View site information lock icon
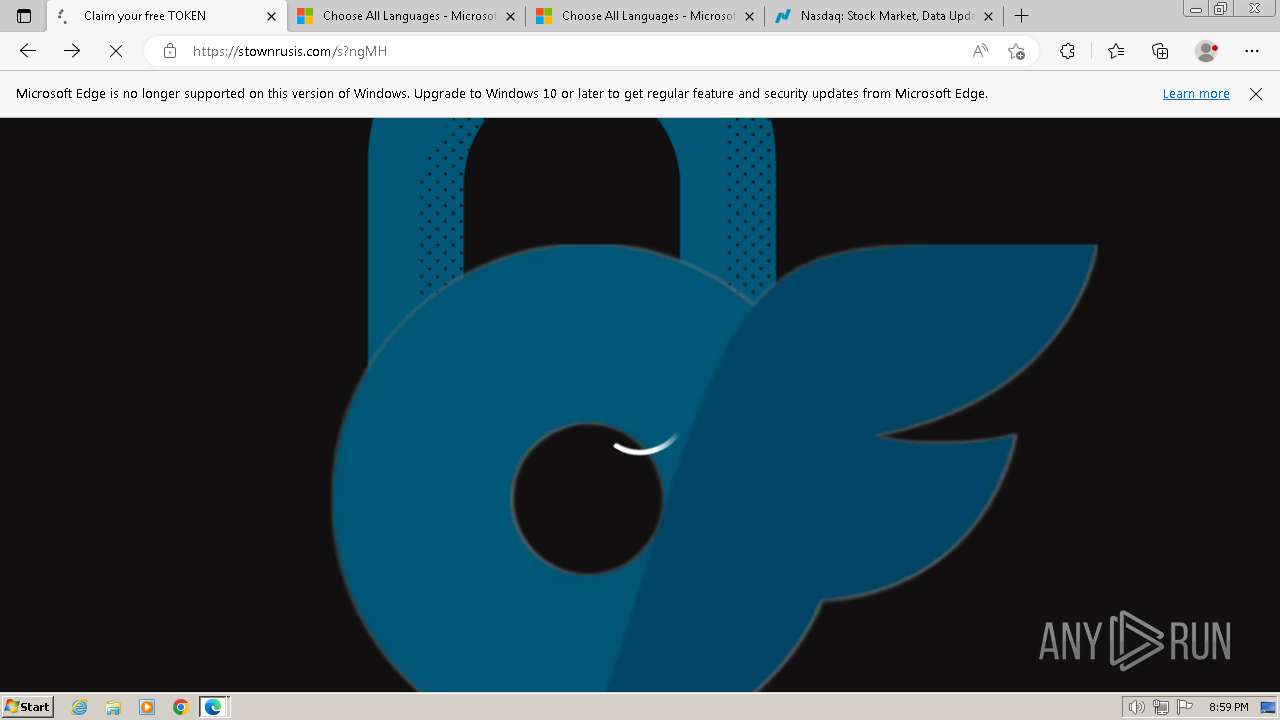The height and width of the screenshot is (720, 1280). coord(170,51)
